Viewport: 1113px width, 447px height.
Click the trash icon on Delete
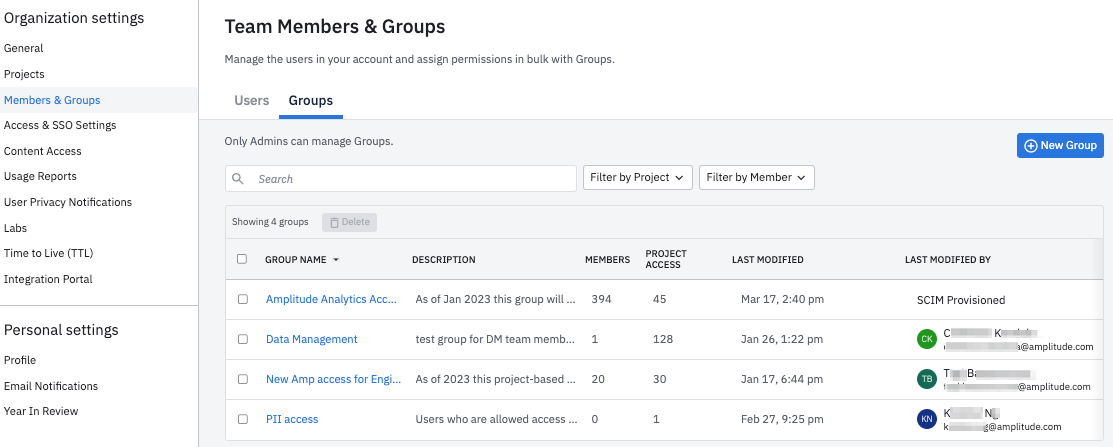tap(335, 222)
